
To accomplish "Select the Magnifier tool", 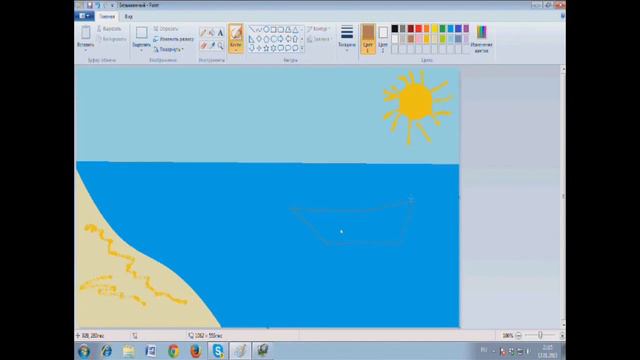I will coord(220,45).
